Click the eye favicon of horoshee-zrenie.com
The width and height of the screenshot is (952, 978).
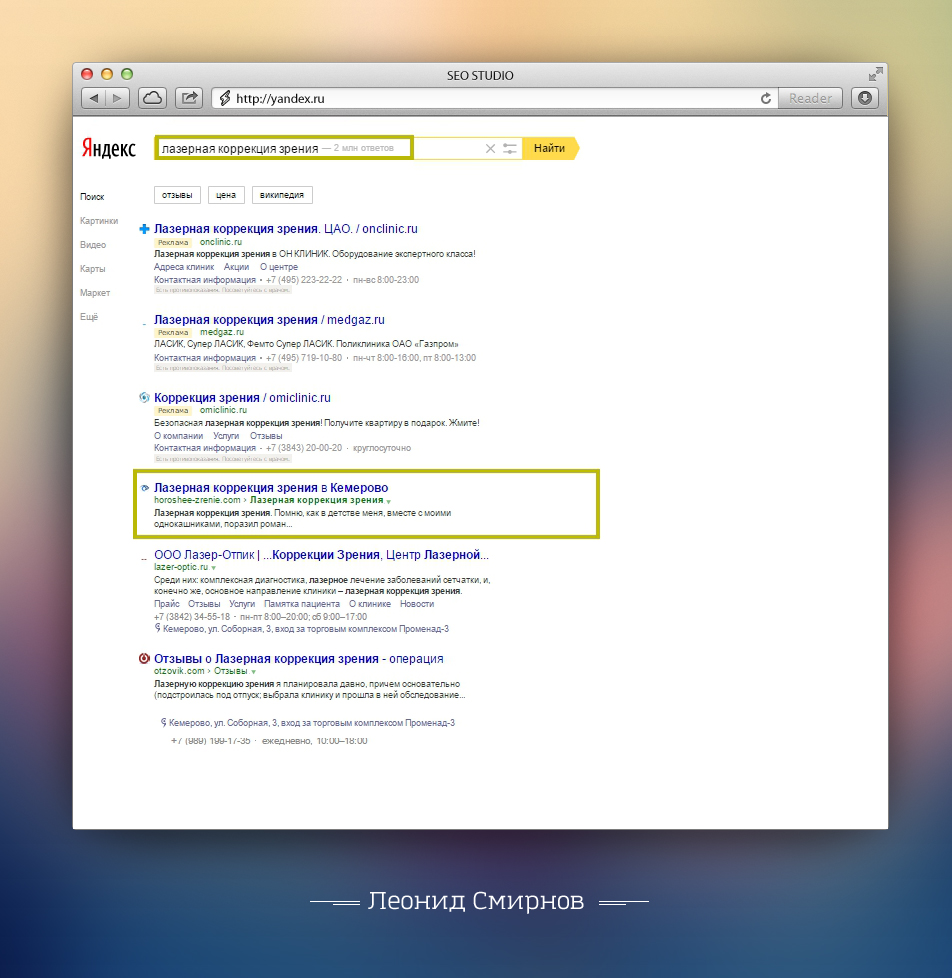[145, 488]
